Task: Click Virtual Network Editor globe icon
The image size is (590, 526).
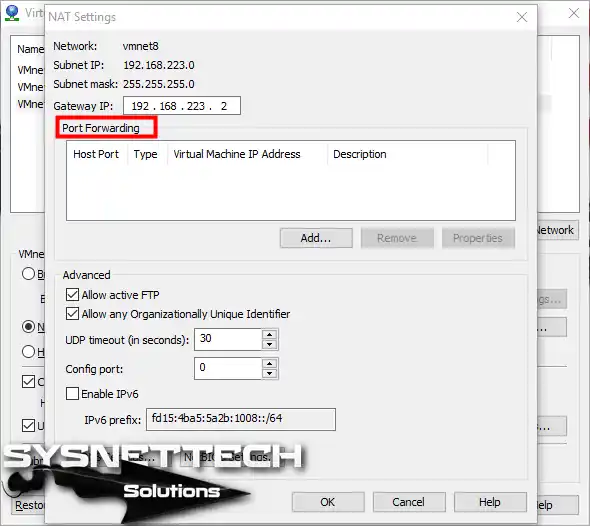Action: [x=12, y=12]
